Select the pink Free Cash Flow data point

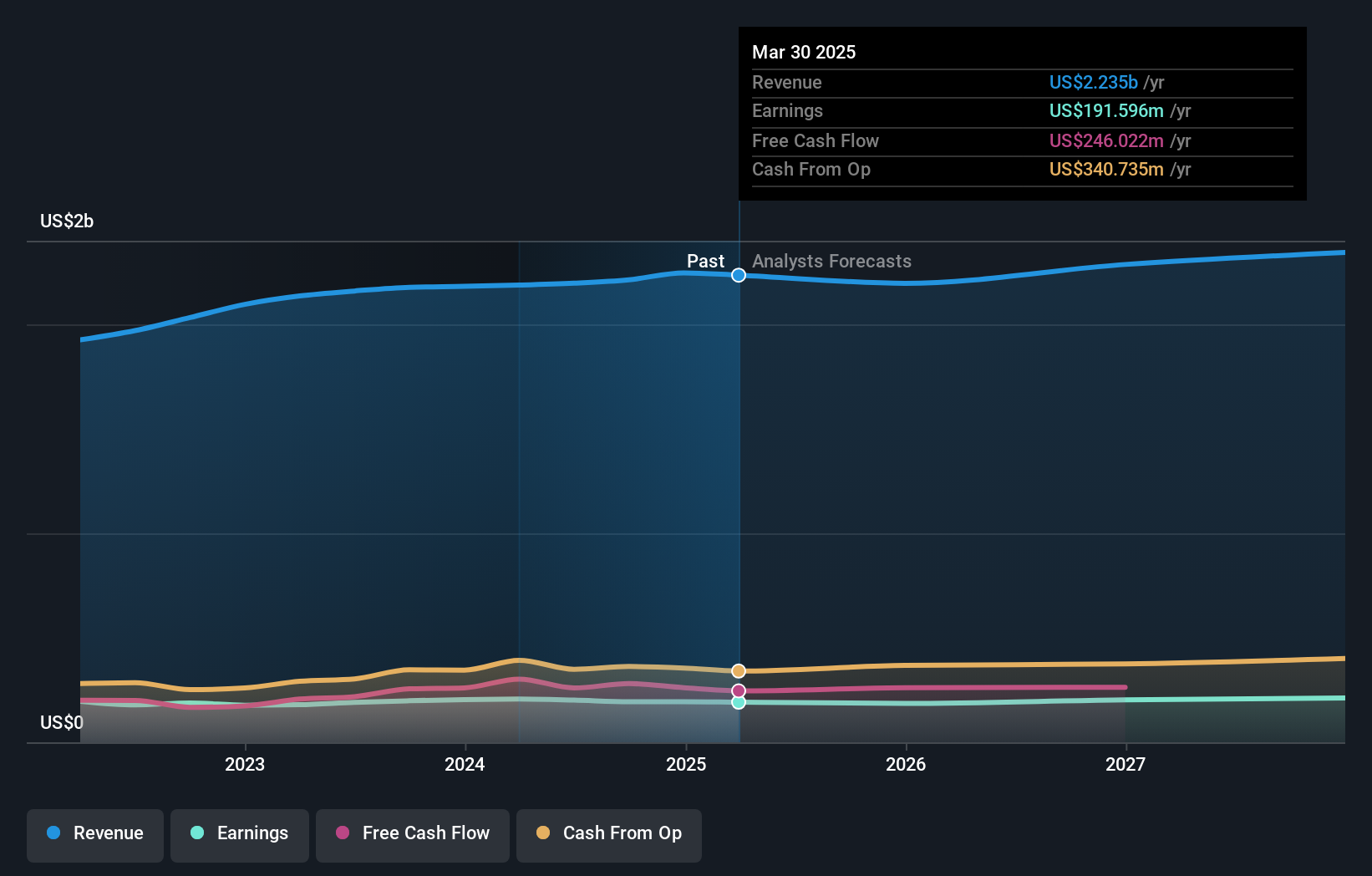[739, 691]
